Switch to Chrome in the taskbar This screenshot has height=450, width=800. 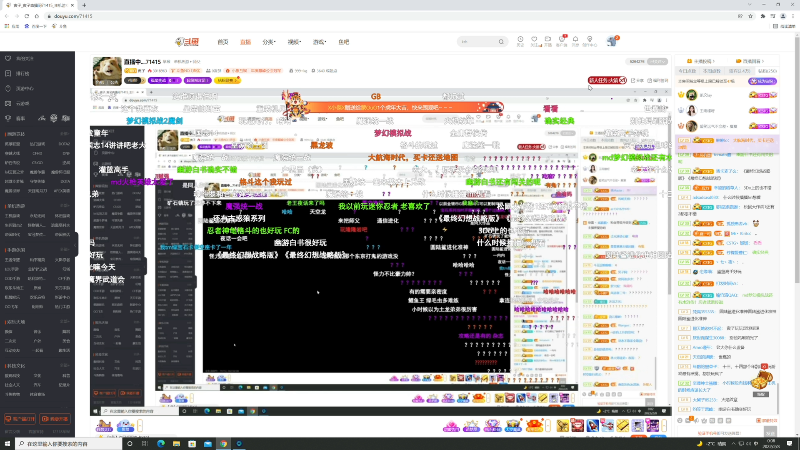(223, 444)
